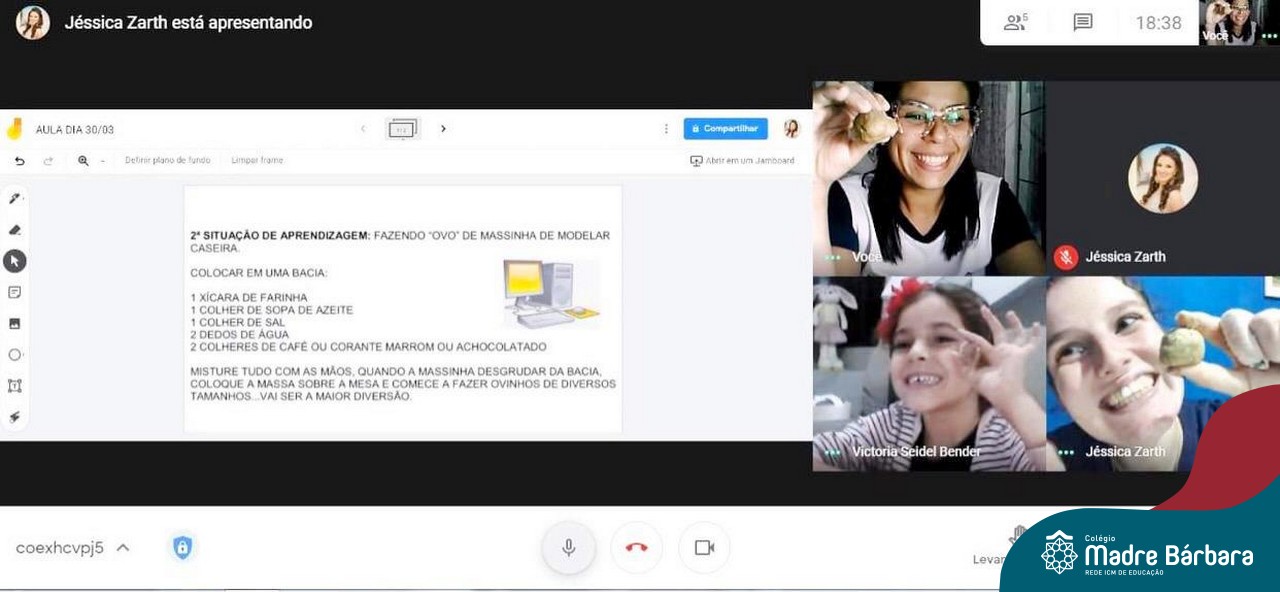
Task: Select the Text box tool
Action: [15, 386]
